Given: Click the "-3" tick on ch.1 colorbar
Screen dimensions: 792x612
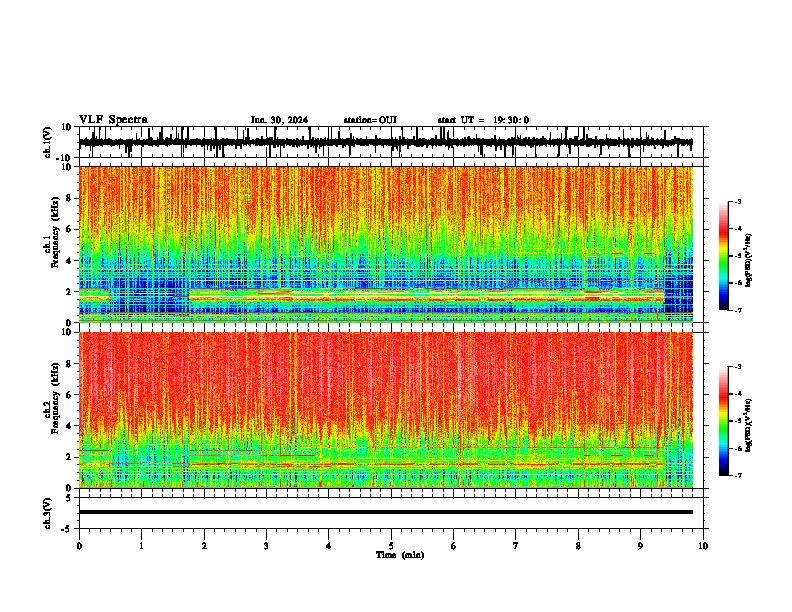Looking at the screenshot, I should point(738,201).
